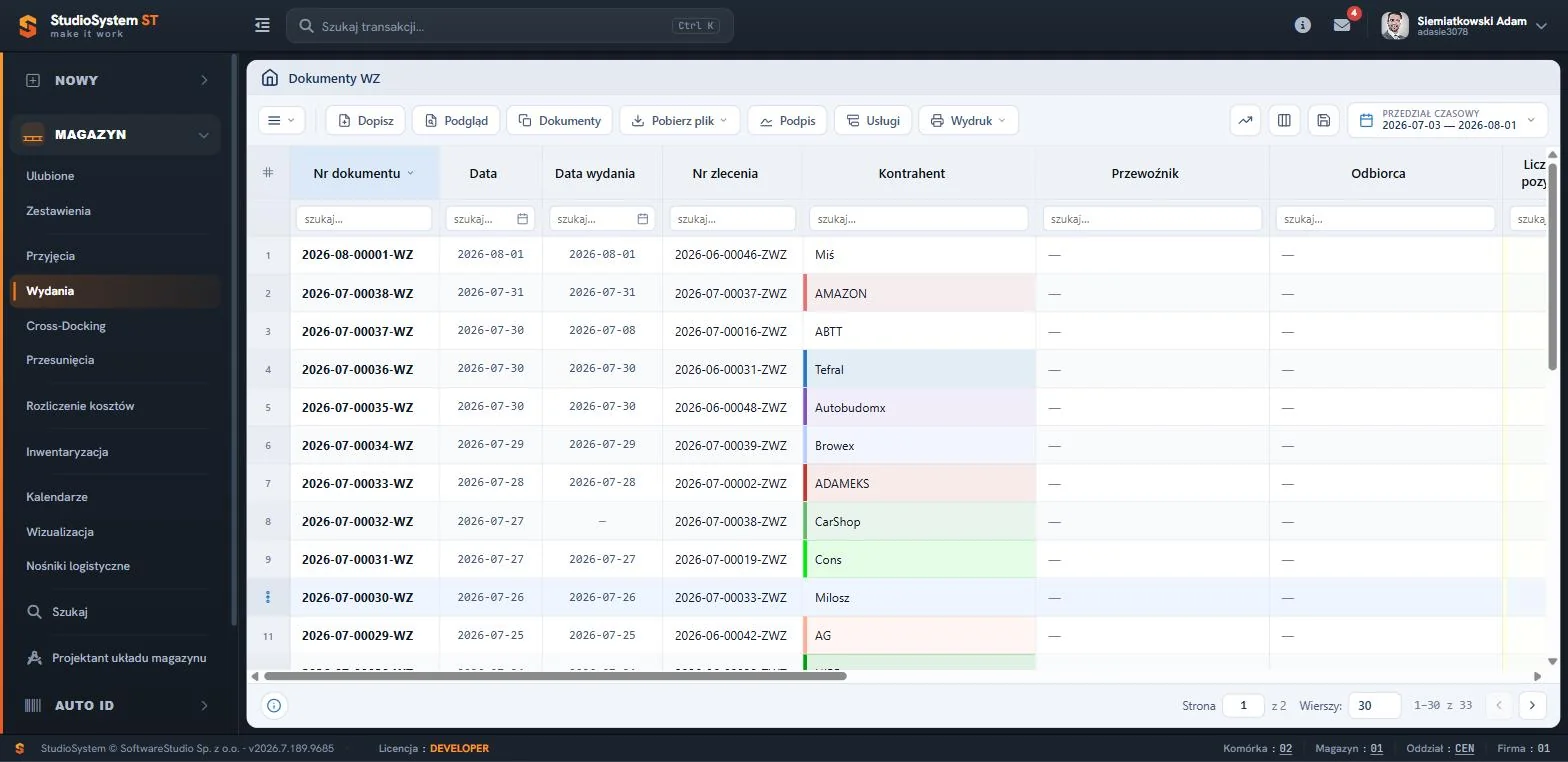1568x762 pixels.
Task: Open Projektant układu magazynu
Action: (x=116, y=657)
